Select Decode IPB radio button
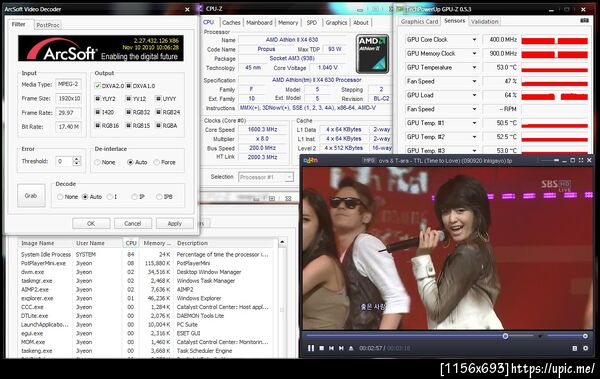600x379 pixels. click(159, 197)
